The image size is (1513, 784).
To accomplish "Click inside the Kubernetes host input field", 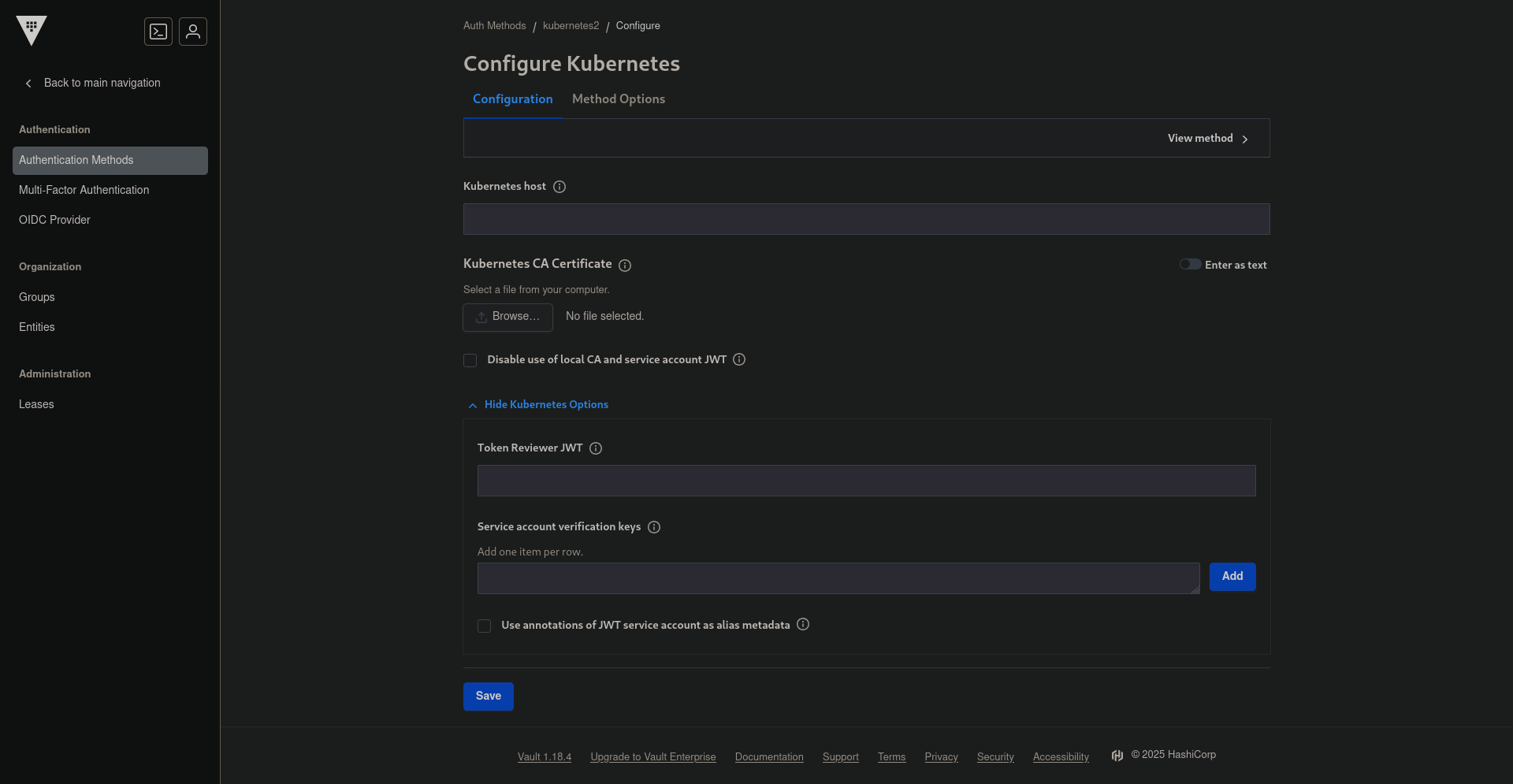I will pyautogui.click(x=866, y=219).
